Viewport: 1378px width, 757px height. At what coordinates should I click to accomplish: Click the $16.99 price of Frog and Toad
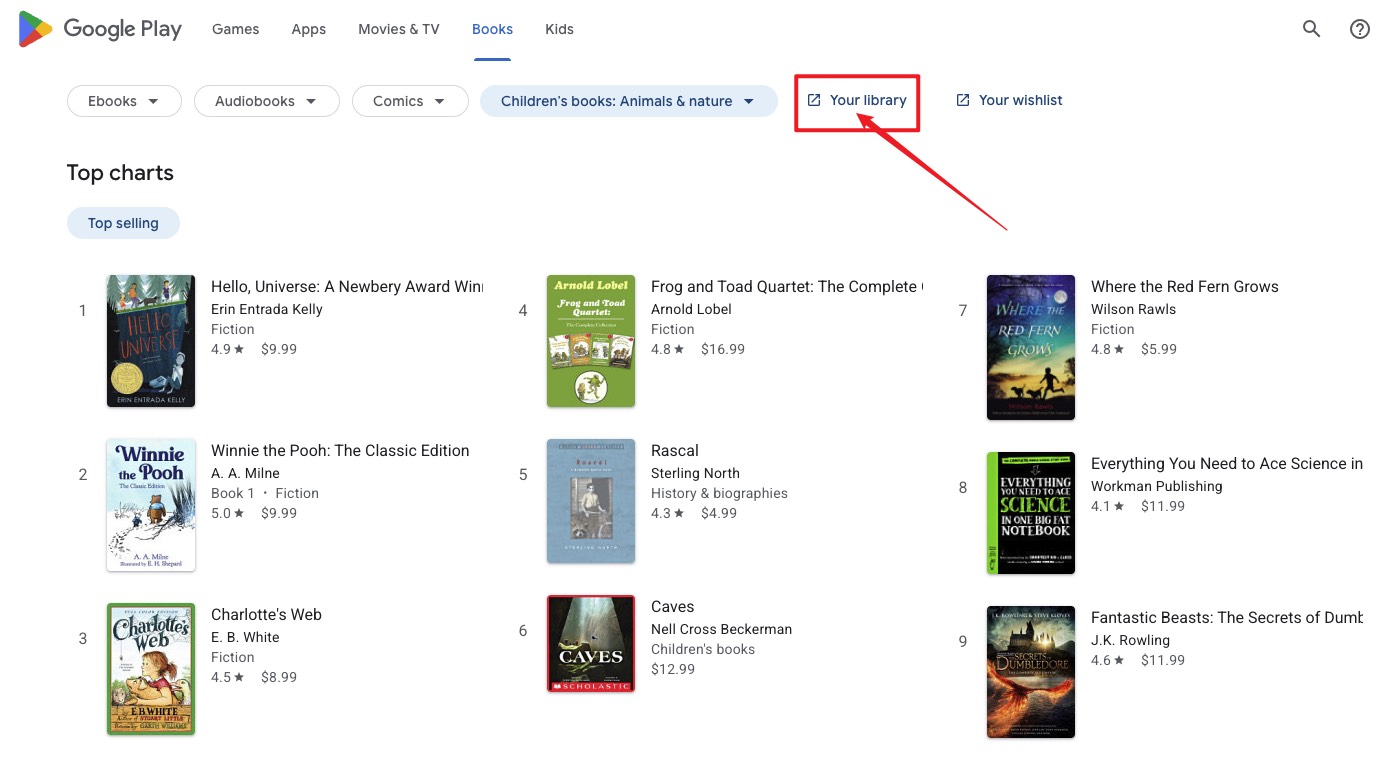click(723, 349)
